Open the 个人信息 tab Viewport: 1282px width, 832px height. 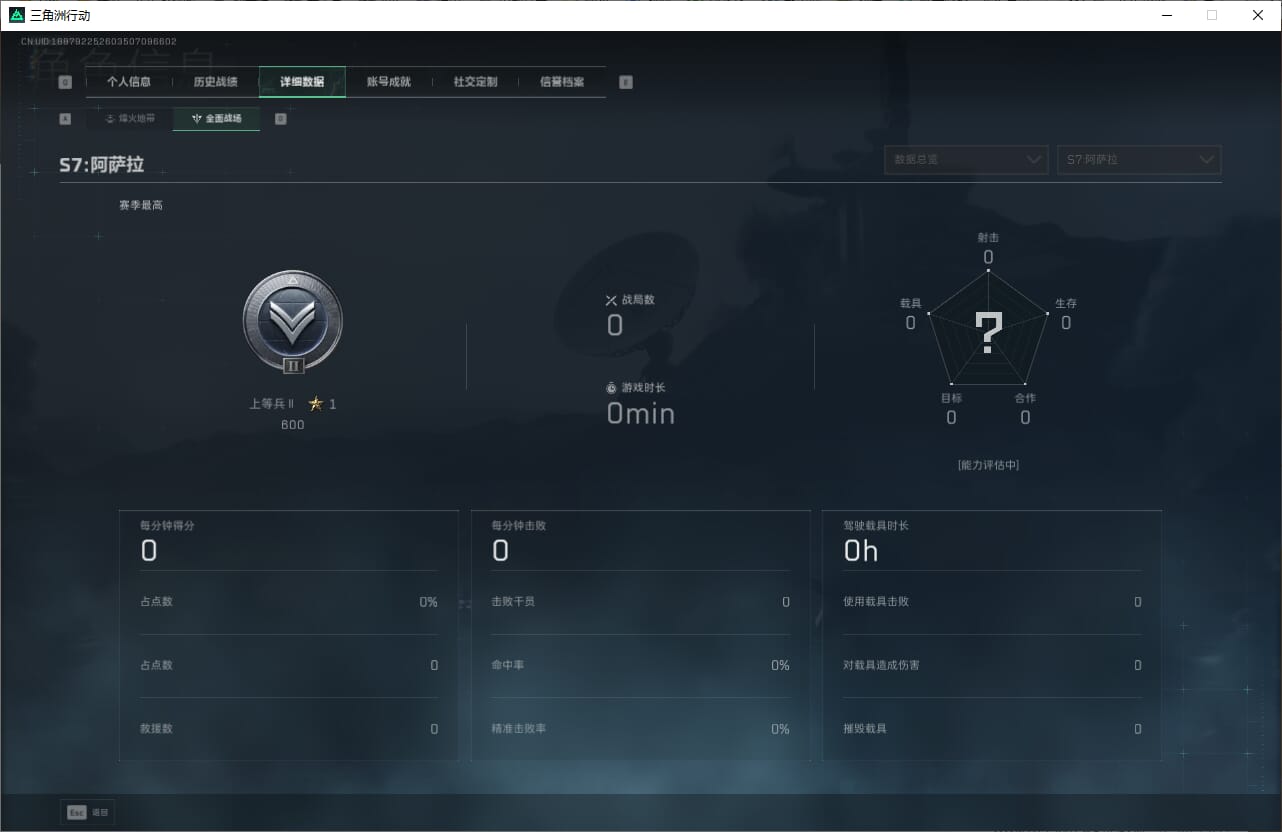point(129,82)
